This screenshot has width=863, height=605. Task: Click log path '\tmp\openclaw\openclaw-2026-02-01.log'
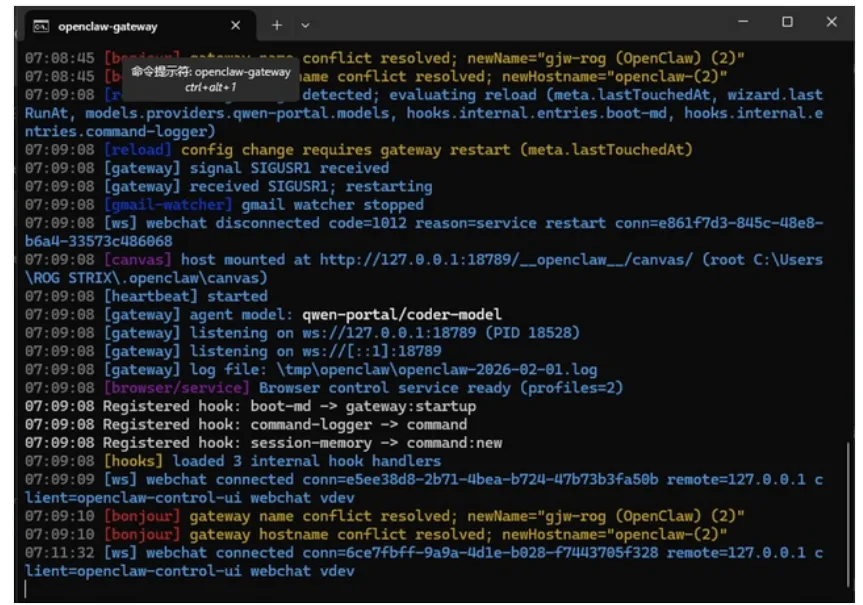click(x=436, y=369)
